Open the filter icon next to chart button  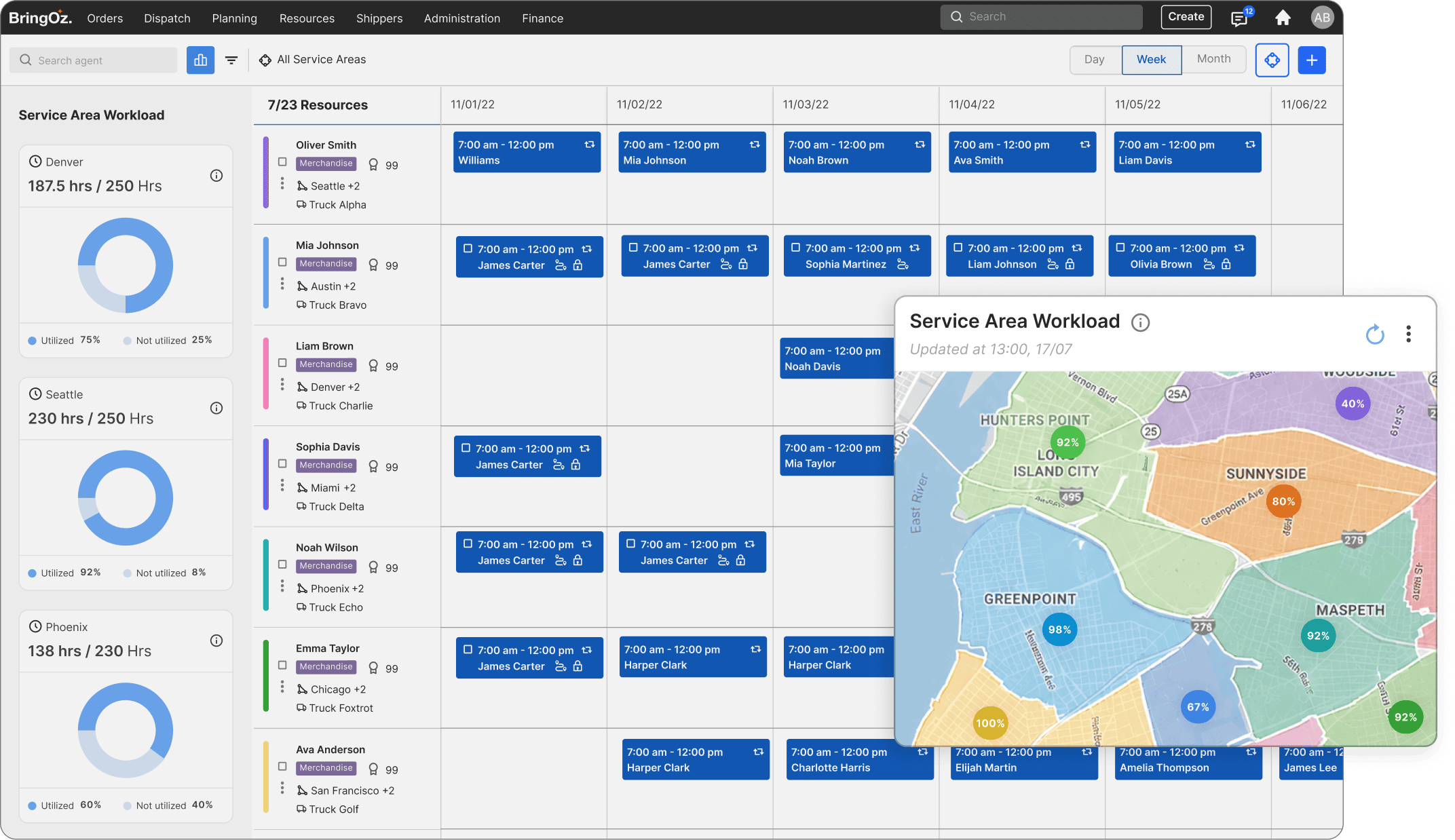pyautogui.click(x=231, y=60)
